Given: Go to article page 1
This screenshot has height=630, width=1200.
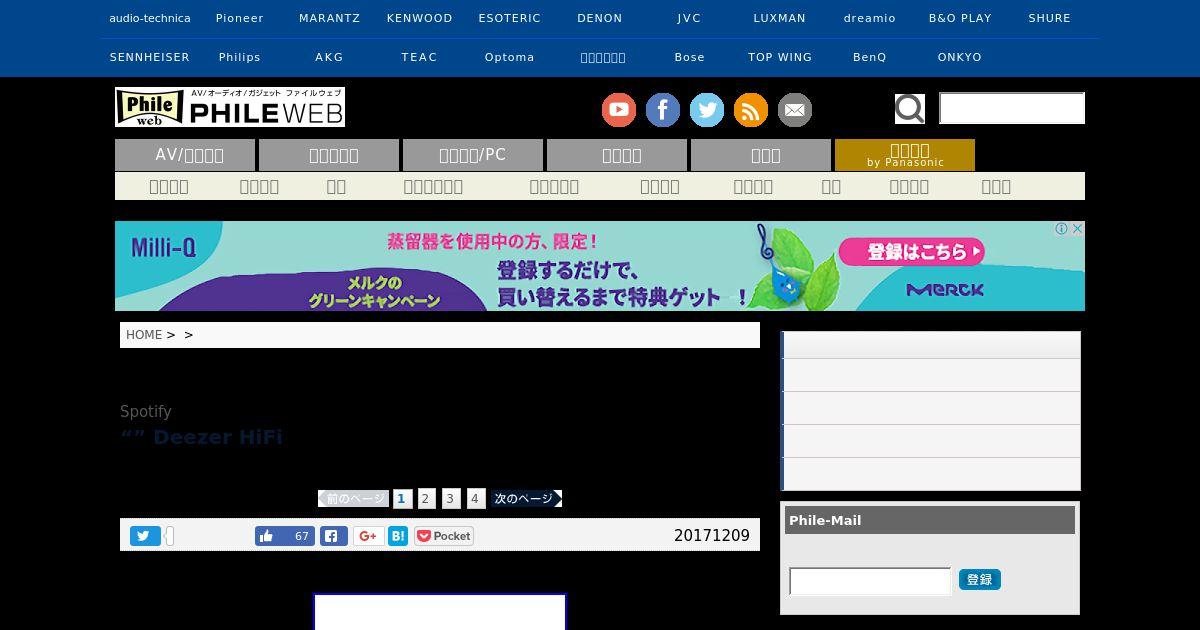Looking at the screenshot, I should point(402,498).
